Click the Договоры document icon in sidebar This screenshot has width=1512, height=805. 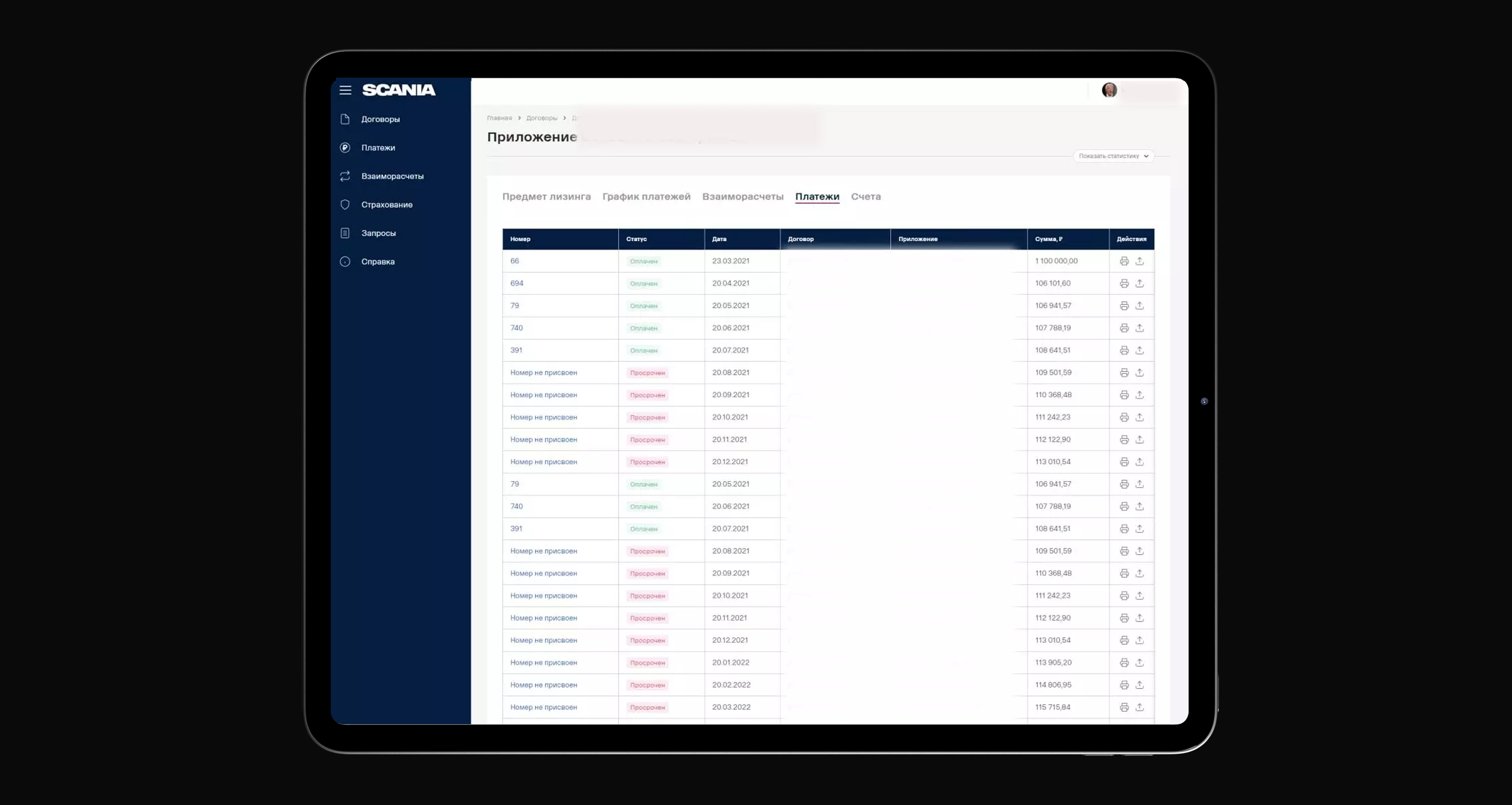coord(345,119)
